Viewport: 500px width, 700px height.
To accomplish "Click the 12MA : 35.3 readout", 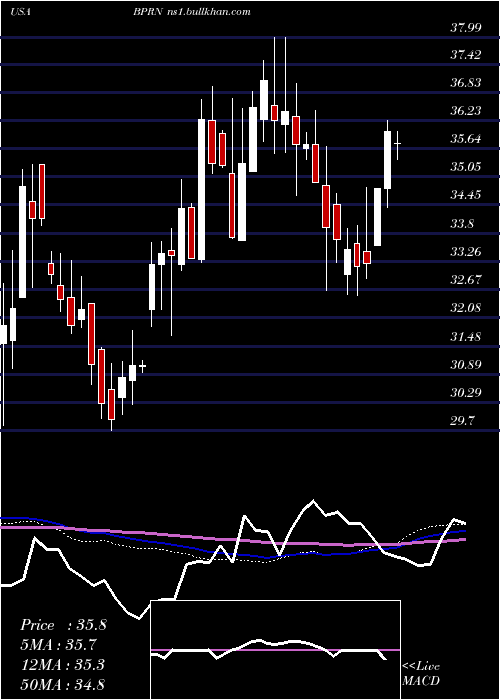I will pos(62,664).
